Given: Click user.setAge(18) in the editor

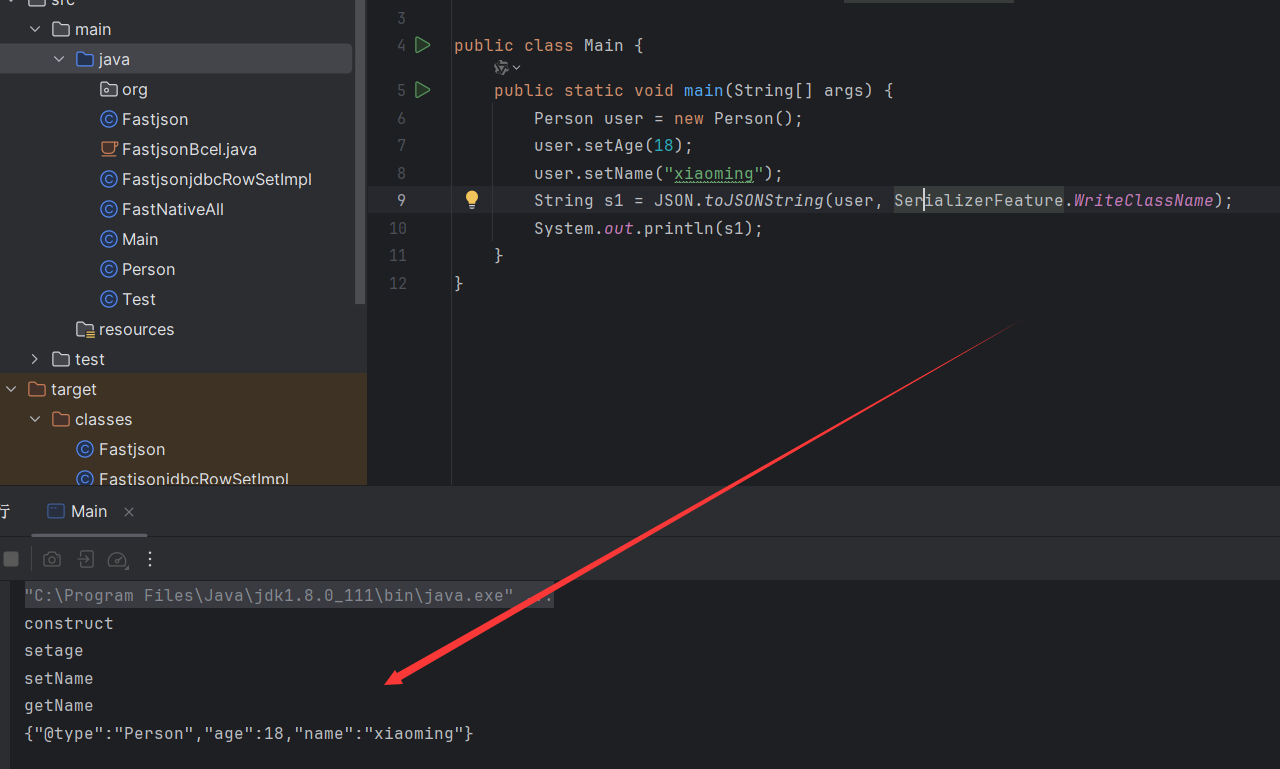Looking at the screenshot, I should pos(613,145).
